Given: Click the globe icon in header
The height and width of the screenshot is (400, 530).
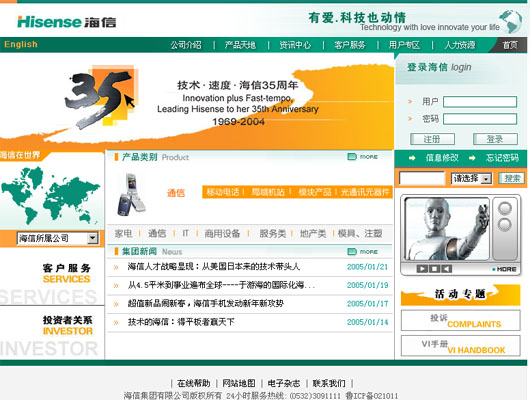Looking at the screenshot, I should coord(511,21).
